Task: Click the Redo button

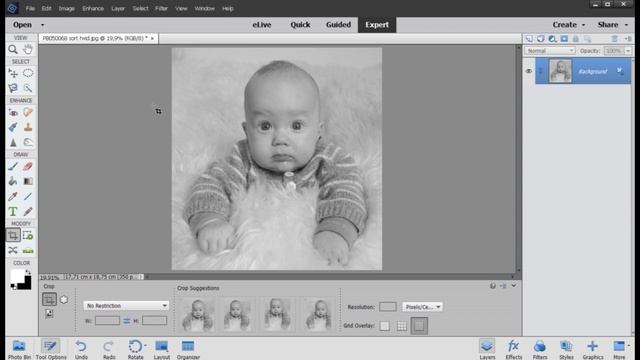Action: pyautogui.click(x=109, y=350)
